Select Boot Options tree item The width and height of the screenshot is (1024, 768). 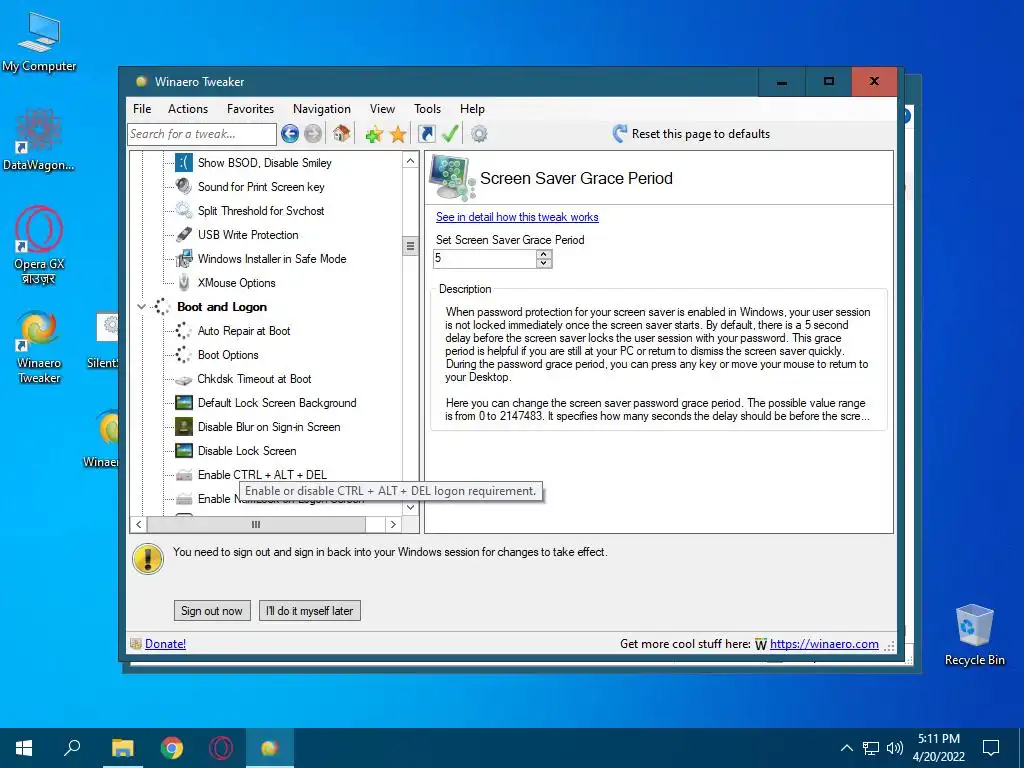(x=228, y=355)
